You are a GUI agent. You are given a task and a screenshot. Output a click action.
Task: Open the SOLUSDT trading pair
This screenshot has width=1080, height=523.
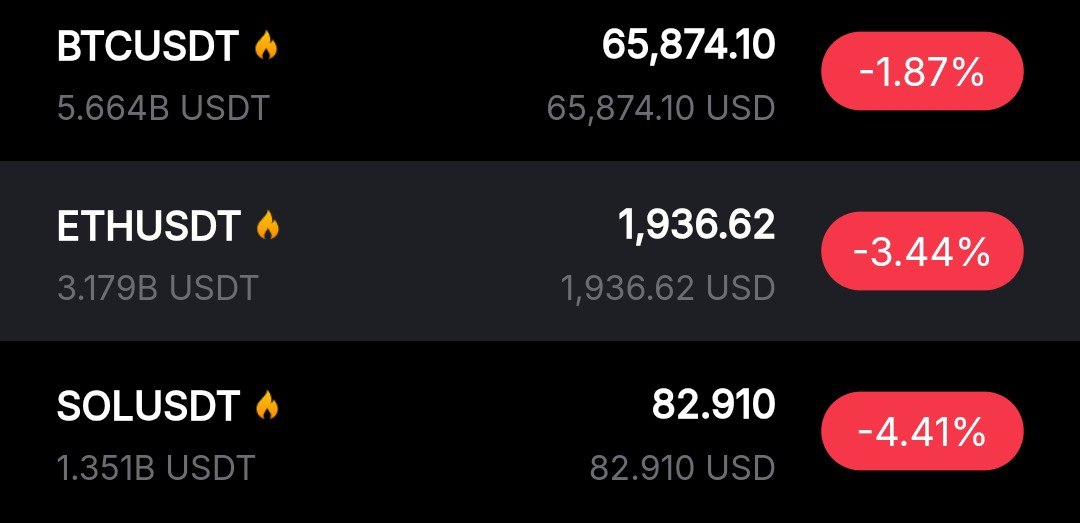[x=148, y=406]
